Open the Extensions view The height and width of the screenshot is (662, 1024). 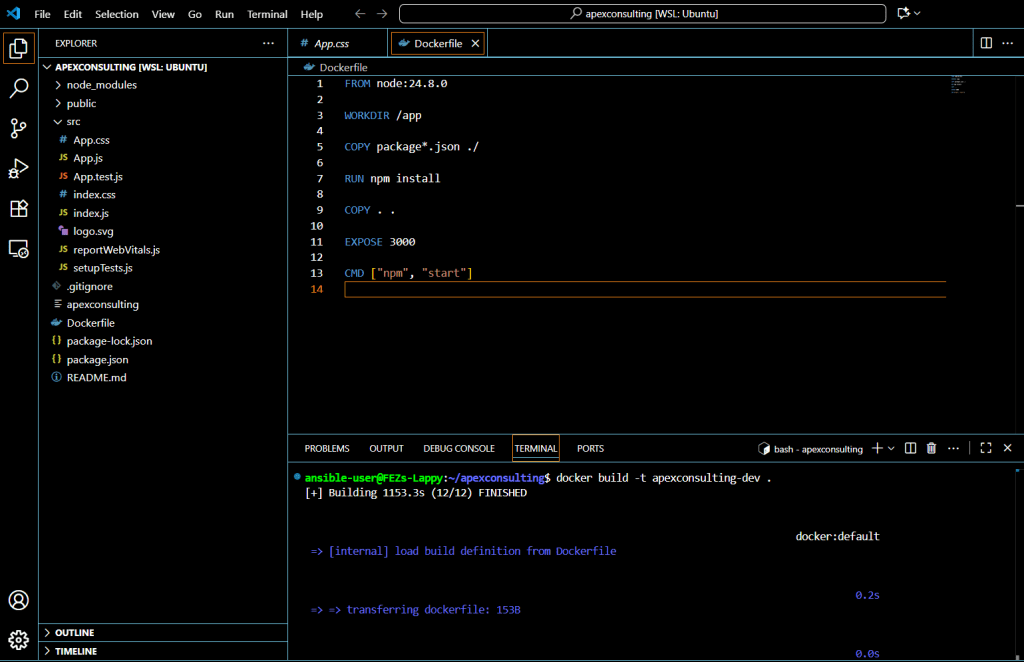[18, 208]
